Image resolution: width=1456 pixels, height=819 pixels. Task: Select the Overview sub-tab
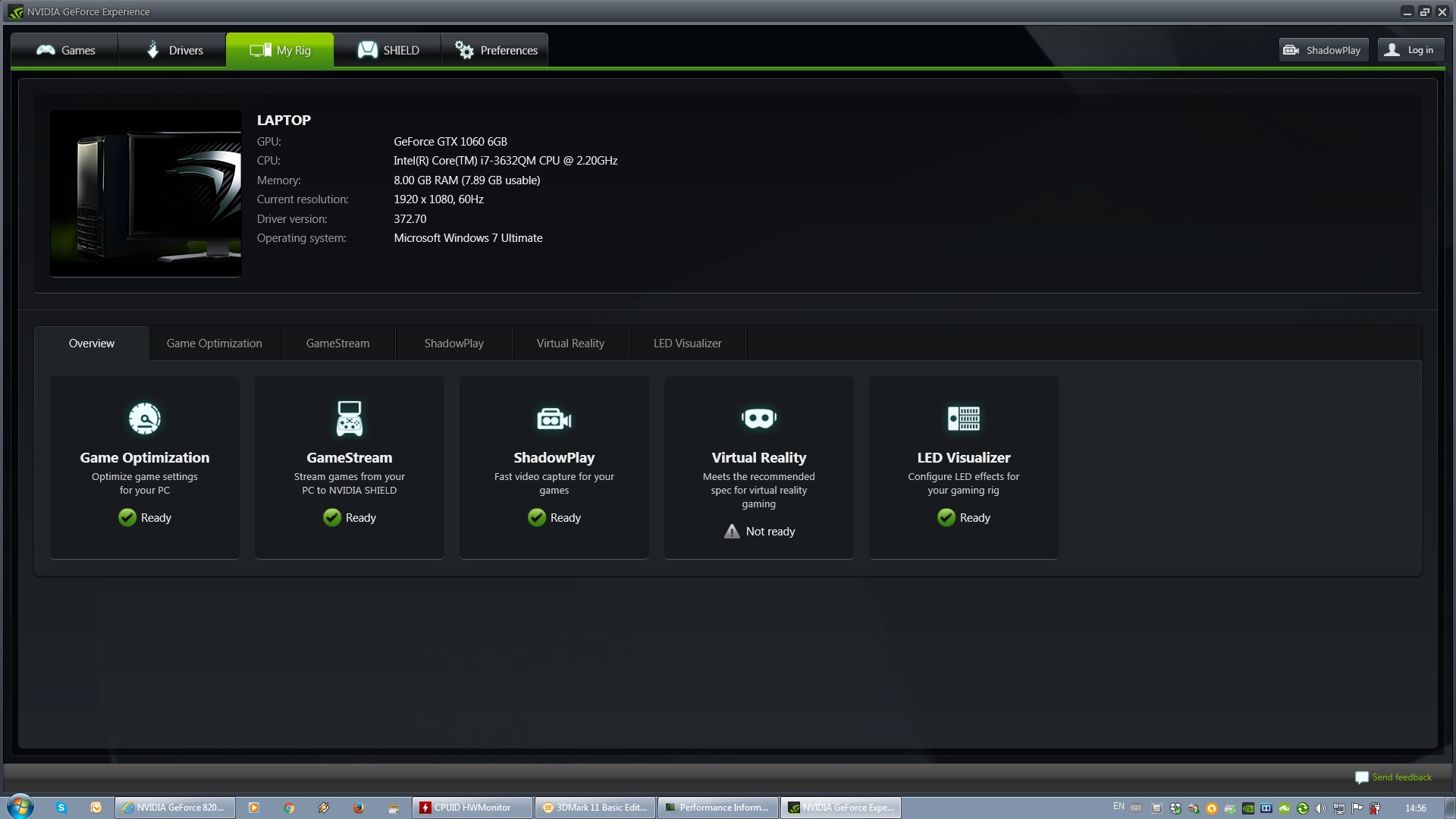pyautogui.click(x=92, y=344)
